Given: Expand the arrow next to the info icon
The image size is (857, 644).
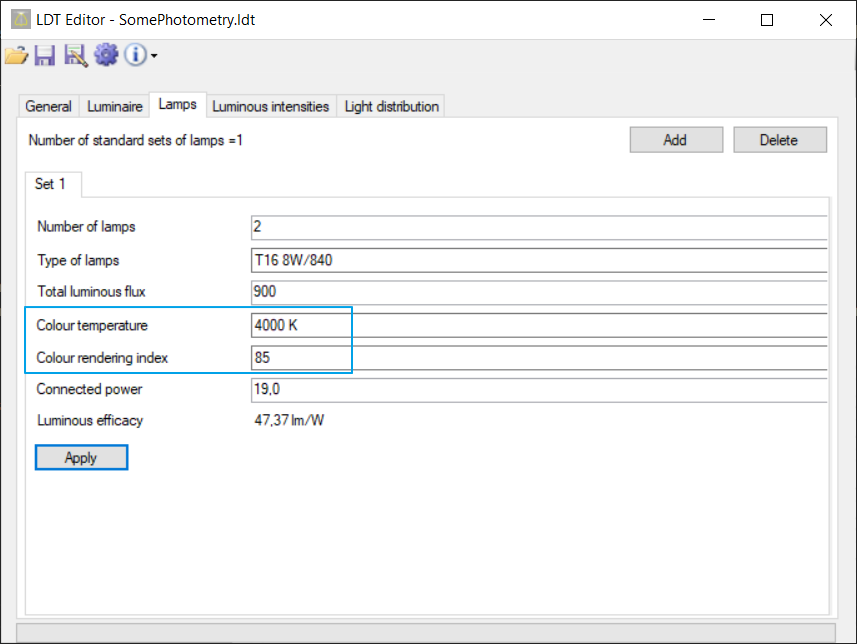Looking at the screenshot, I should 153,58.
